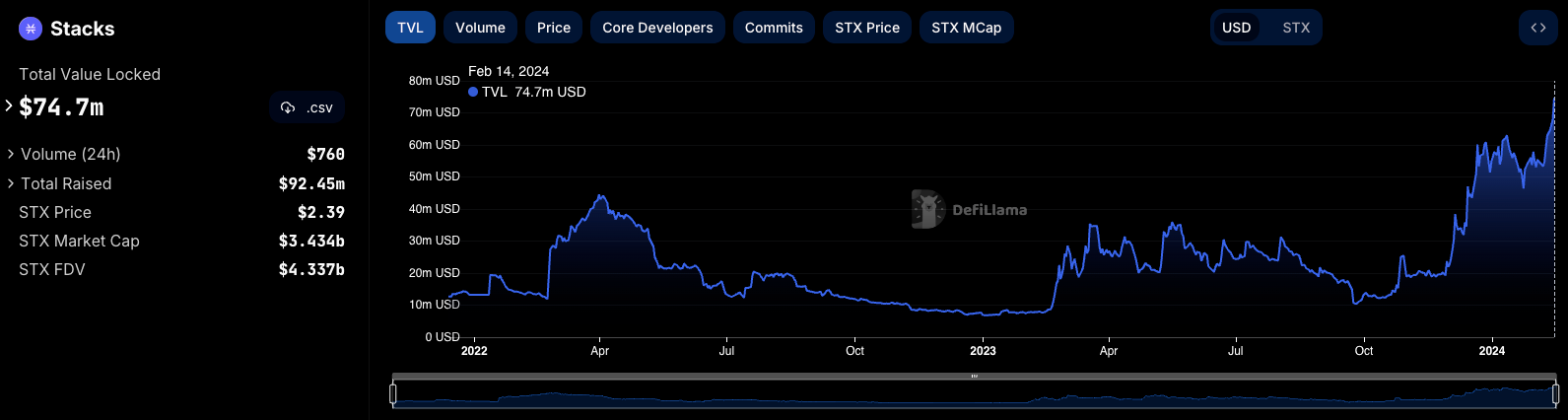Select the $2.39 price value

pos(321,212)
